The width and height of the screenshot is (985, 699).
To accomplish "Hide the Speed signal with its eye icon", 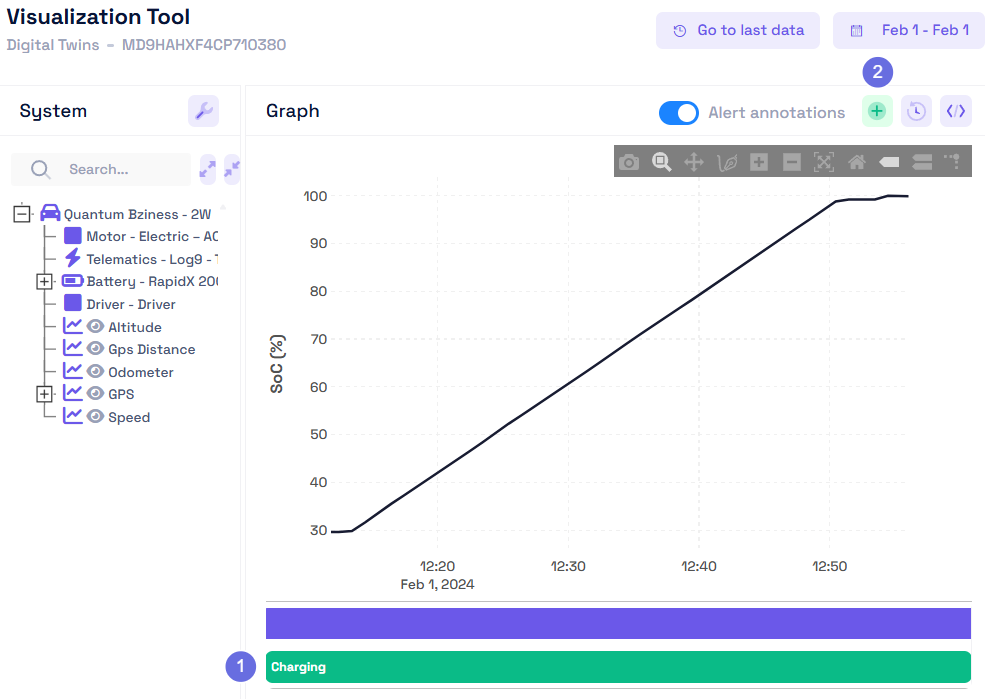I will click(95, 416).
